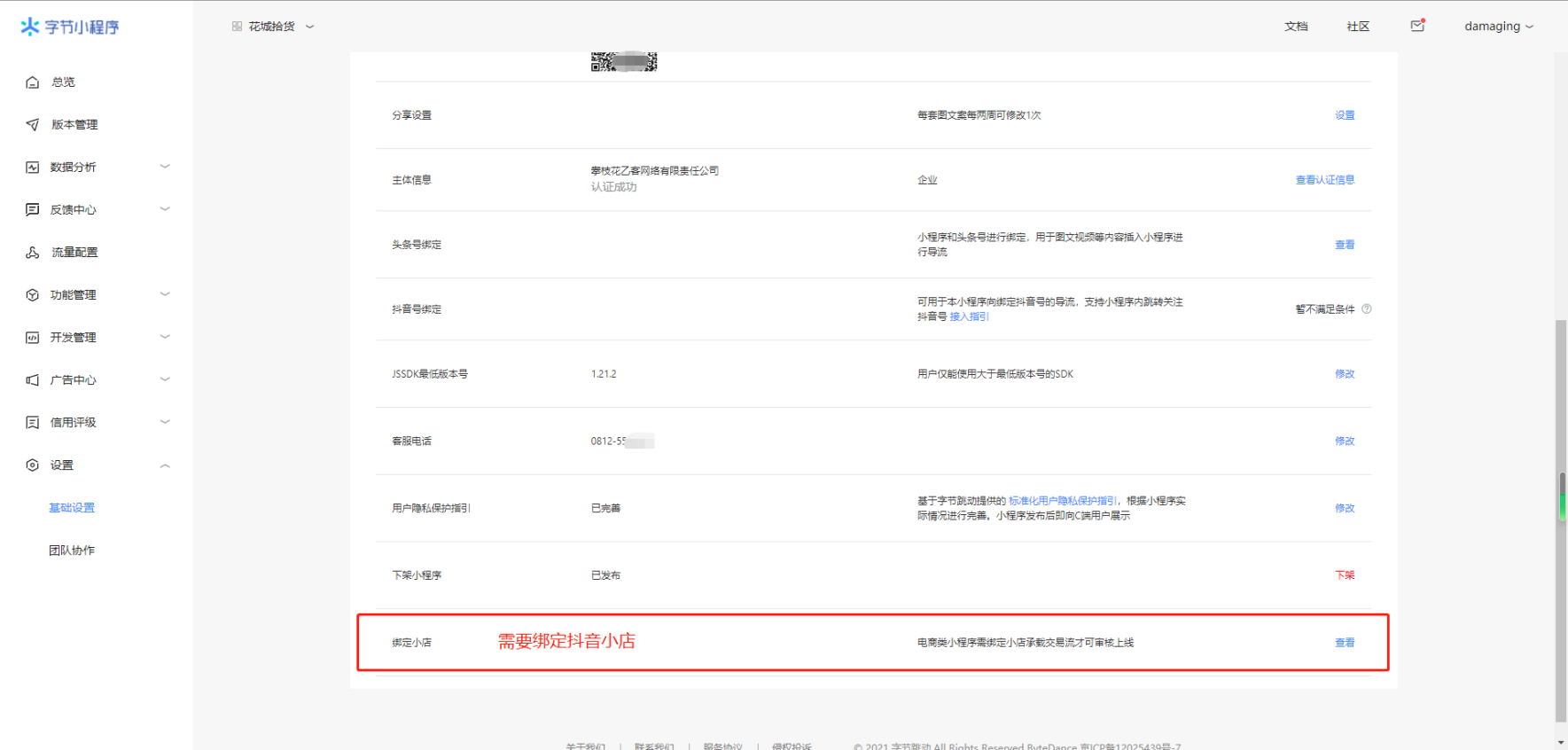The height and width of the screenshot is (750, 1568).
Task: Expand the 数据分析 menu chevron
Action: pos(165,167)
